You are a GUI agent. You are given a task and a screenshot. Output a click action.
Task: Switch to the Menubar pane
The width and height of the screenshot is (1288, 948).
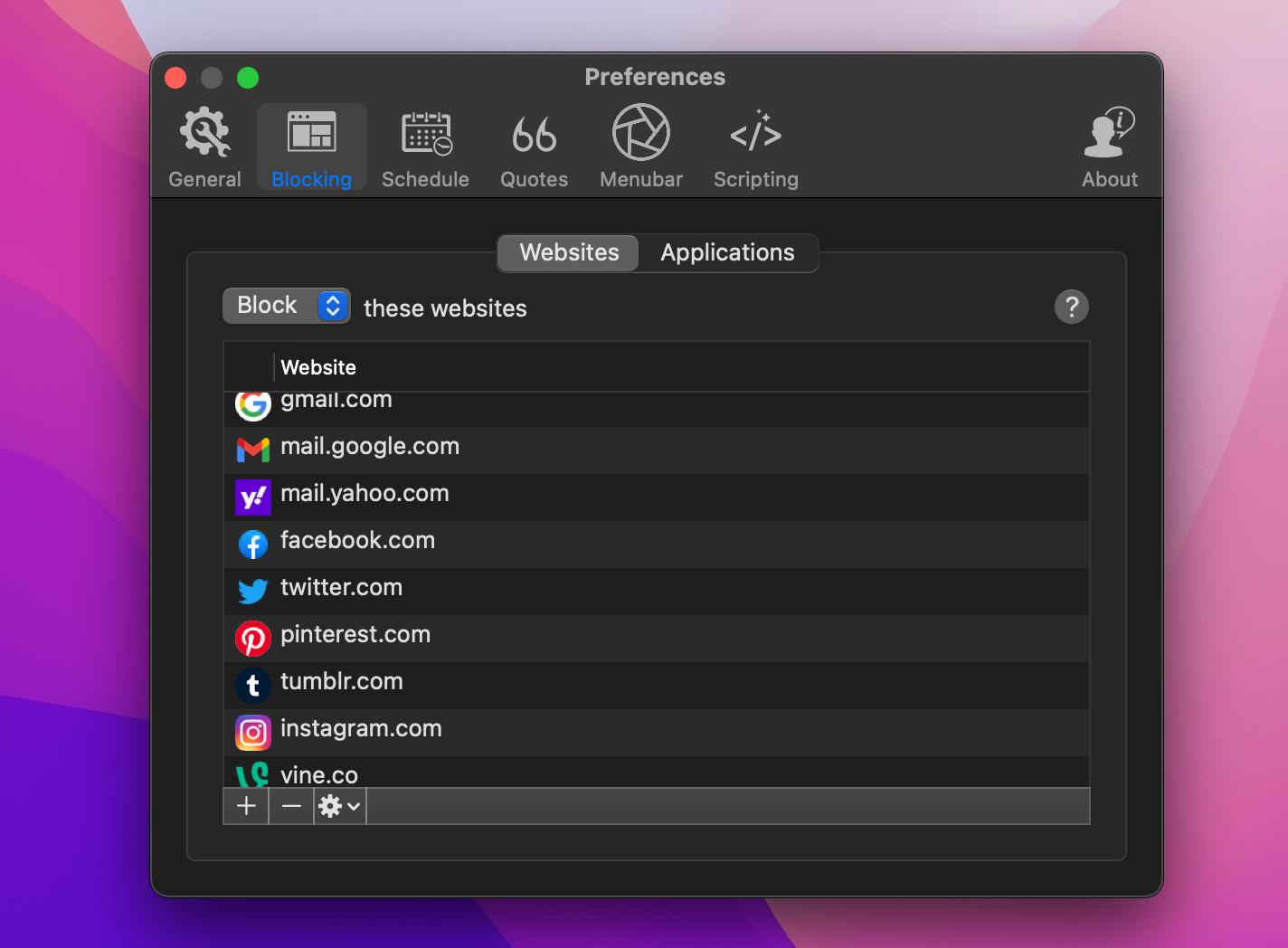[641, 148]
